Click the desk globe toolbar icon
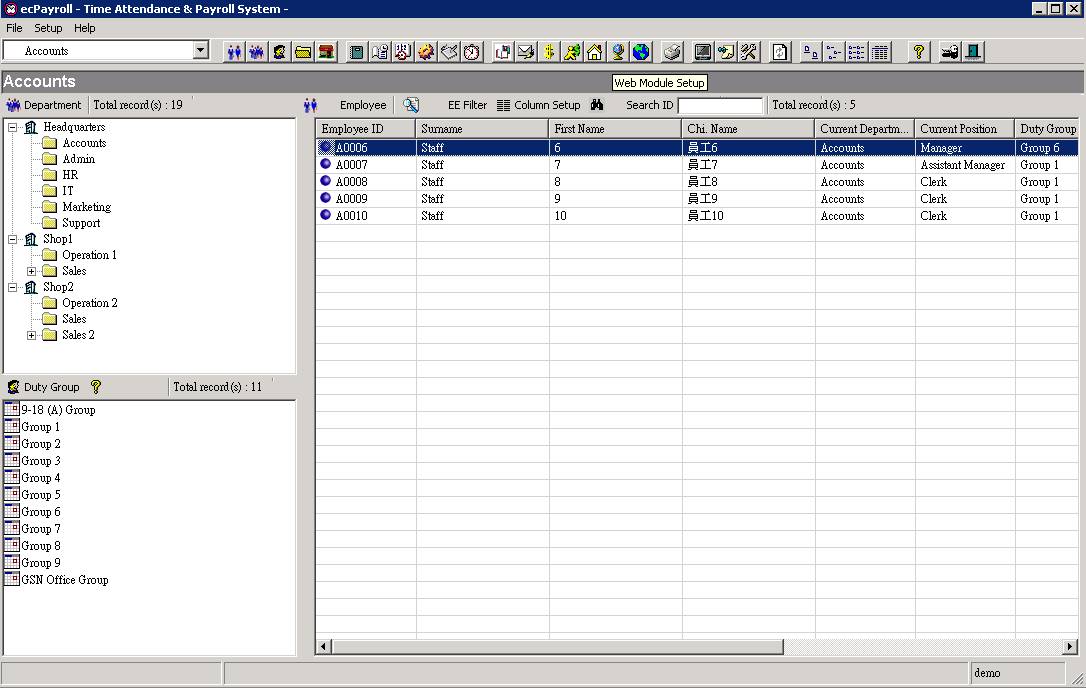The image size is (1086, 688). pyautogui.click(x=618, y=52)
